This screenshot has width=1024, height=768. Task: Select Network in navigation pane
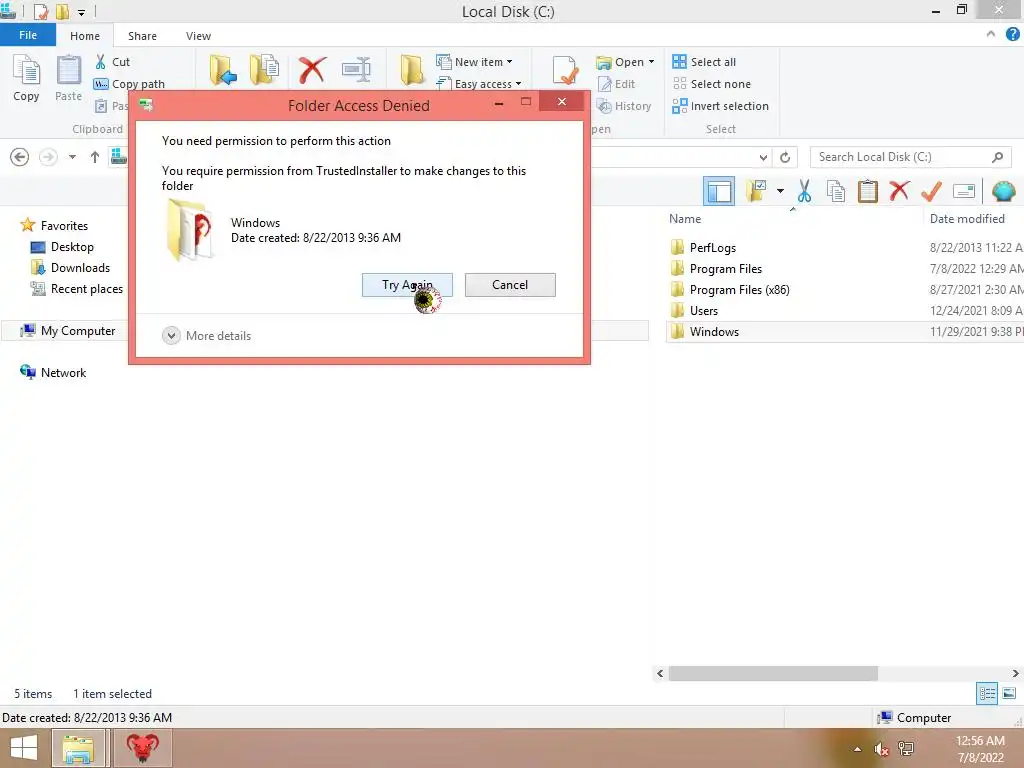(53, 372)
